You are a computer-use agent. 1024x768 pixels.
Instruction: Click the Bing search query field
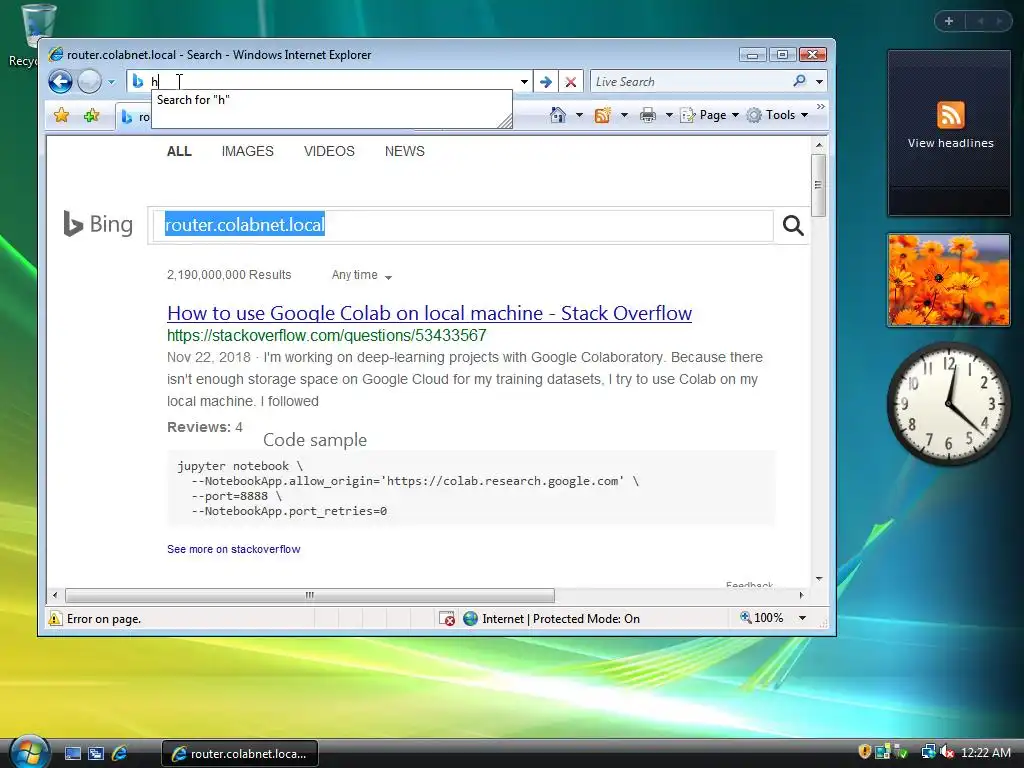462,225
